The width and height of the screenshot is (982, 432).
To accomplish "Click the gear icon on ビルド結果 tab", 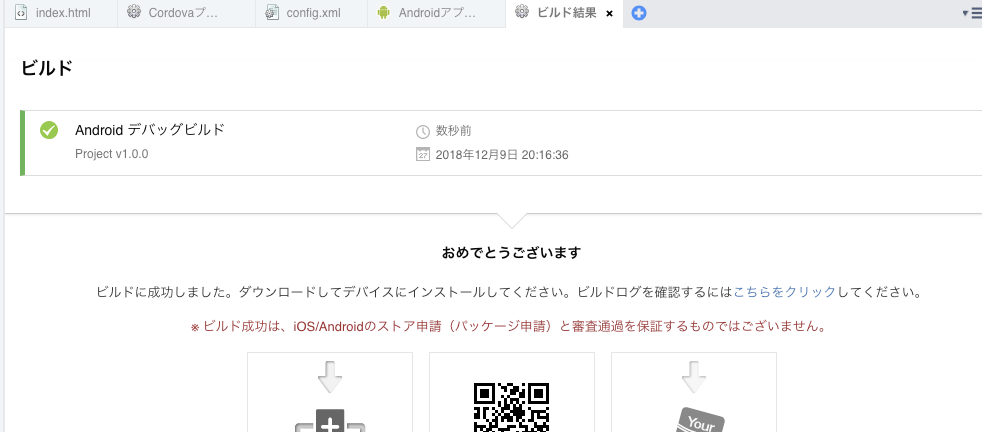I will click(522, 13).
